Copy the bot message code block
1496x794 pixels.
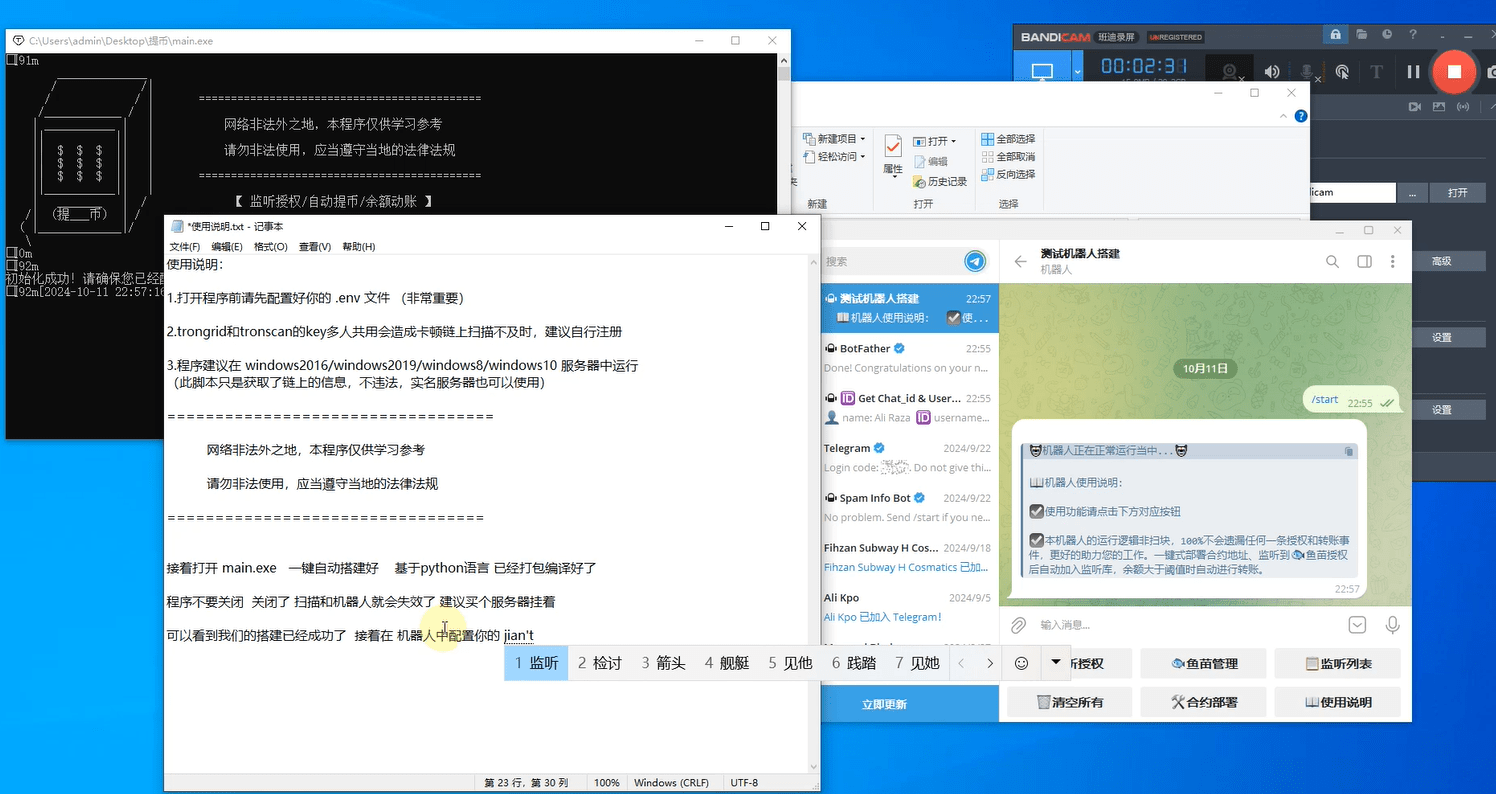click(1349, 452)
